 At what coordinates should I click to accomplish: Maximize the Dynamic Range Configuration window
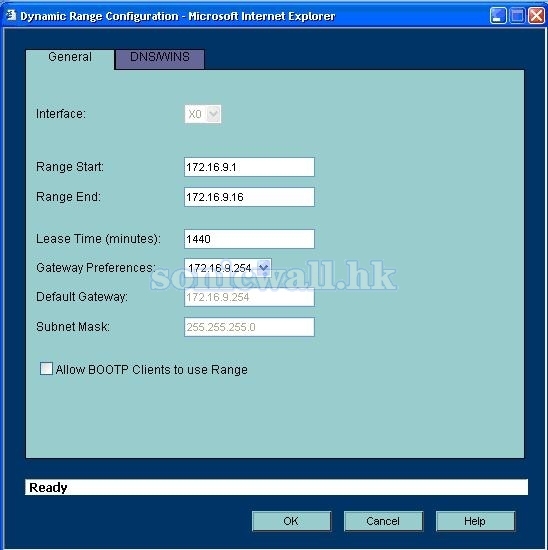coord(517,16)
